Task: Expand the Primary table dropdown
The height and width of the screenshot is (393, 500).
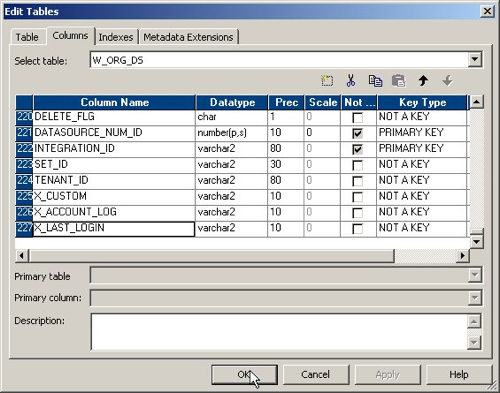Action: click(x=475, y=275)
